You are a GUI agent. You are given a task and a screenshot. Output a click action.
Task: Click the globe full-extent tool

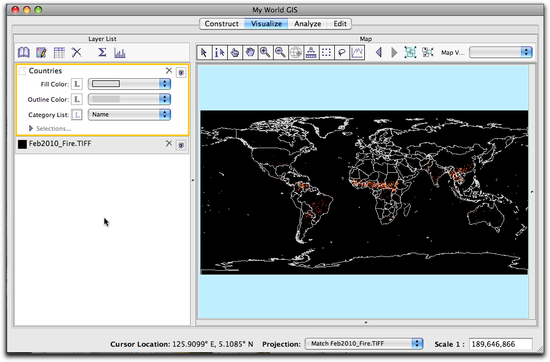click(296, 53)
